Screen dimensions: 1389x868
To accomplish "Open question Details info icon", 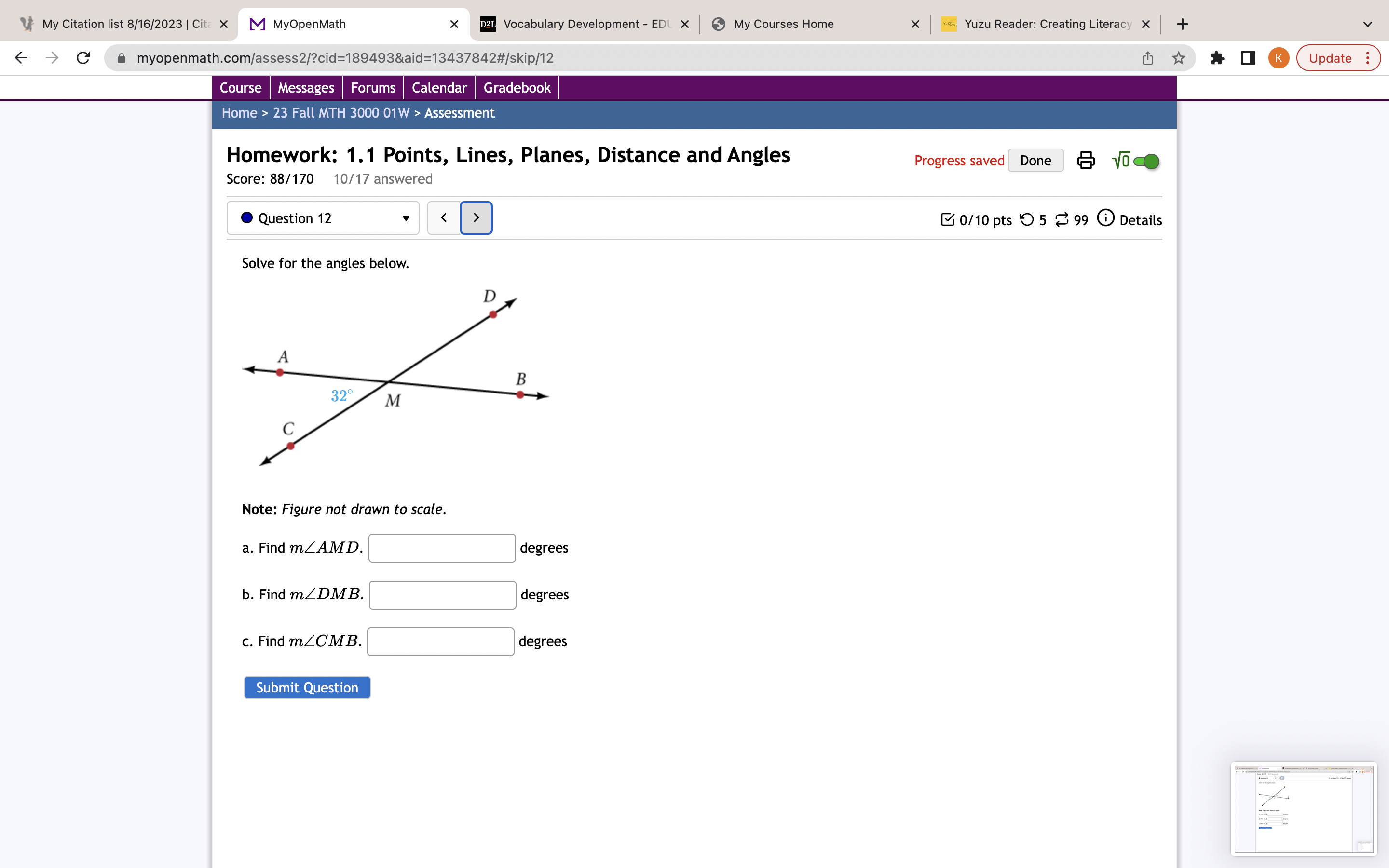I will click(1105, 219).
